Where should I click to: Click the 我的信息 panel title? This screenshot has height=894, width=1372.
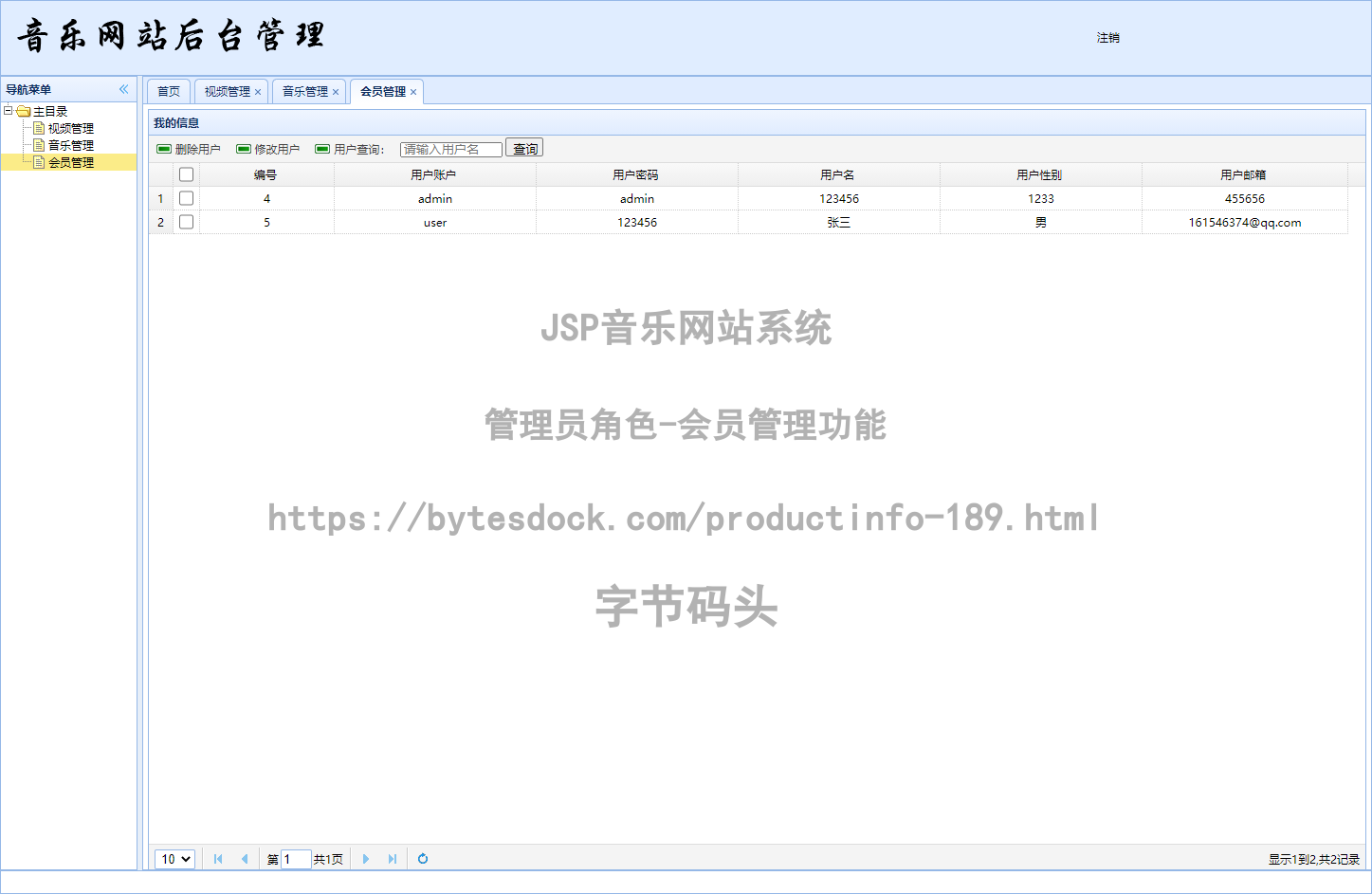(176, 123)
